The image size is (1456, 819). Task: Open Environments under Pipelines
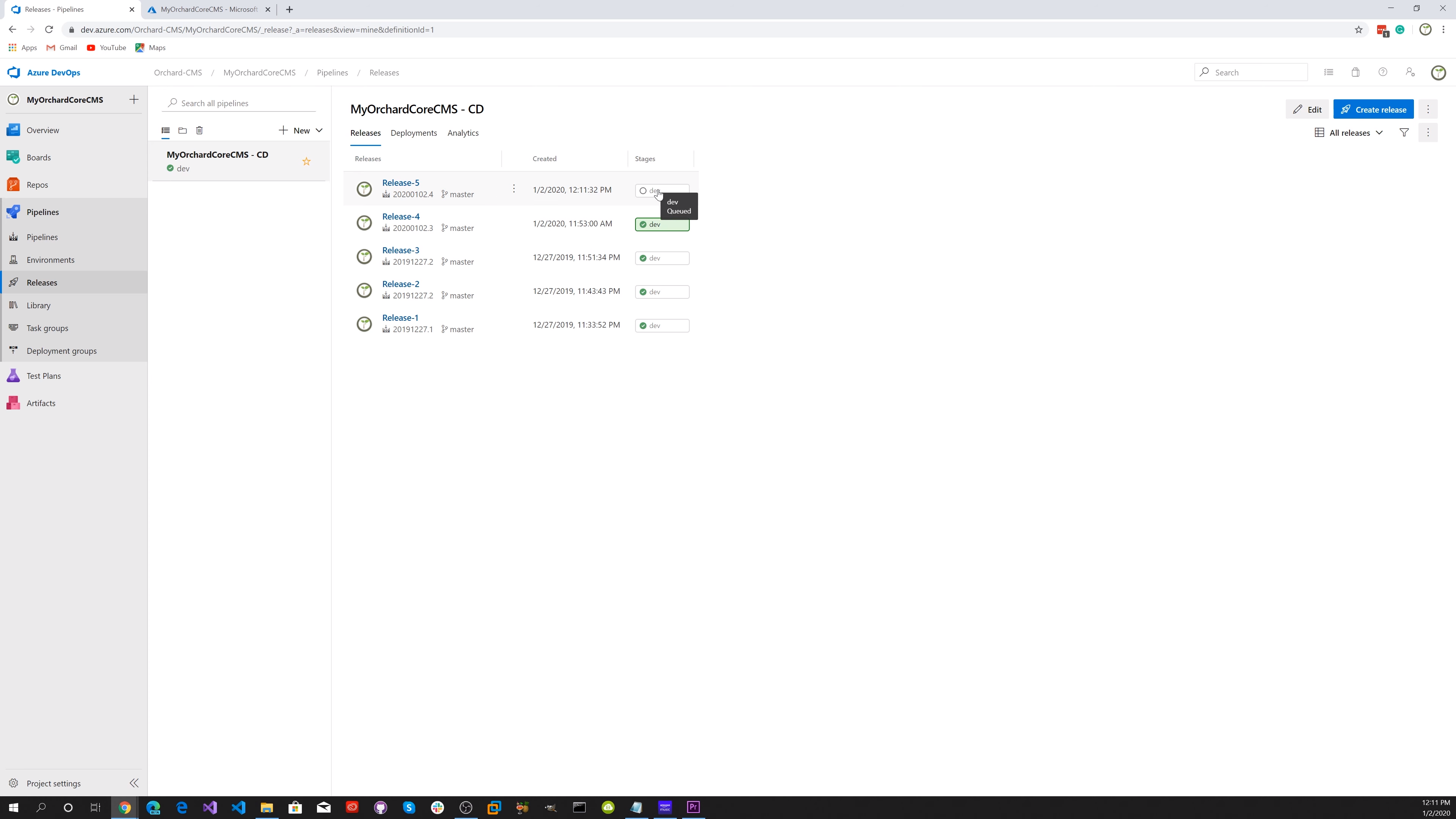[50, 260]
